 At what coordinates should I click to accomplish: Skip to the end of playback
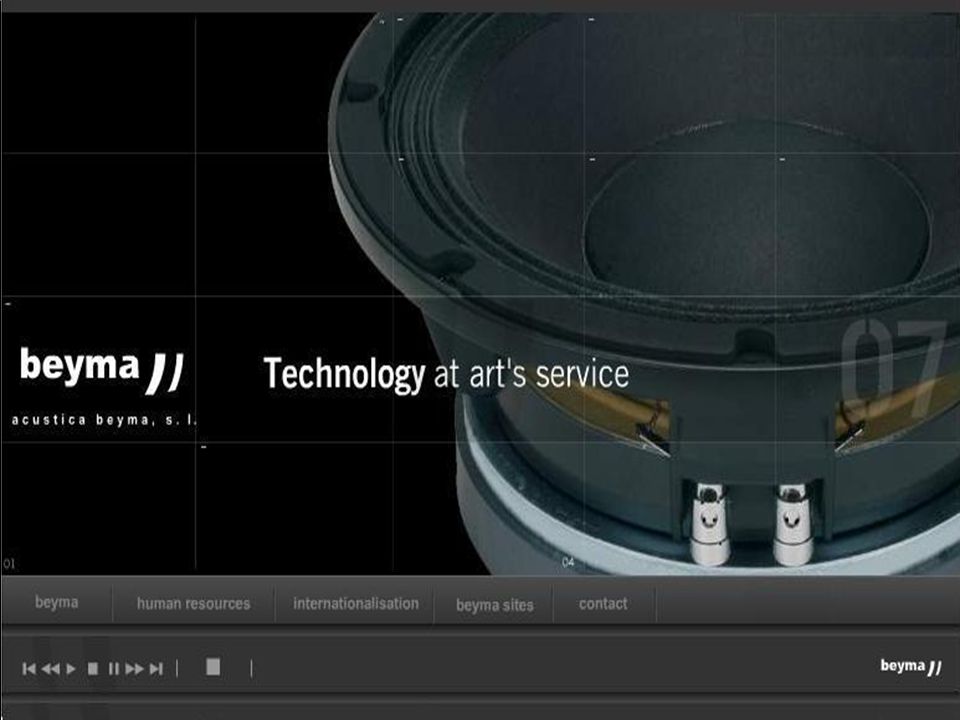[x=156, y=669]
